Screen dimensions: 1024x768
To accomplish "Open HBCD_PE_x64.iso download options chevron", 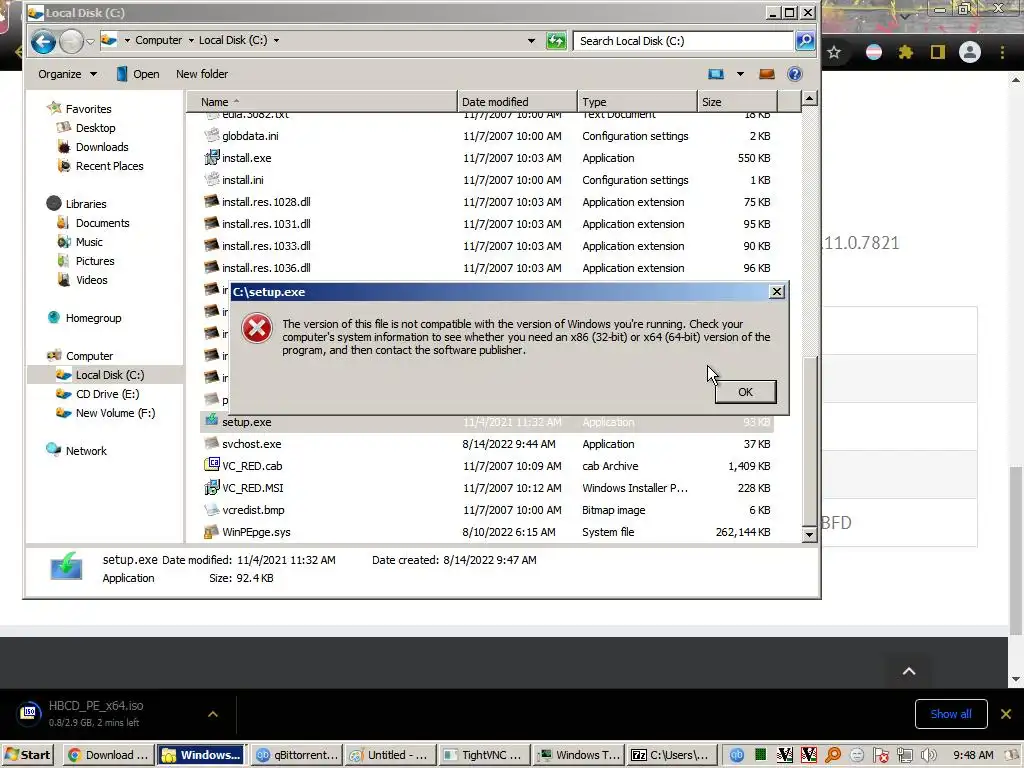I will (x=213, y=714).
